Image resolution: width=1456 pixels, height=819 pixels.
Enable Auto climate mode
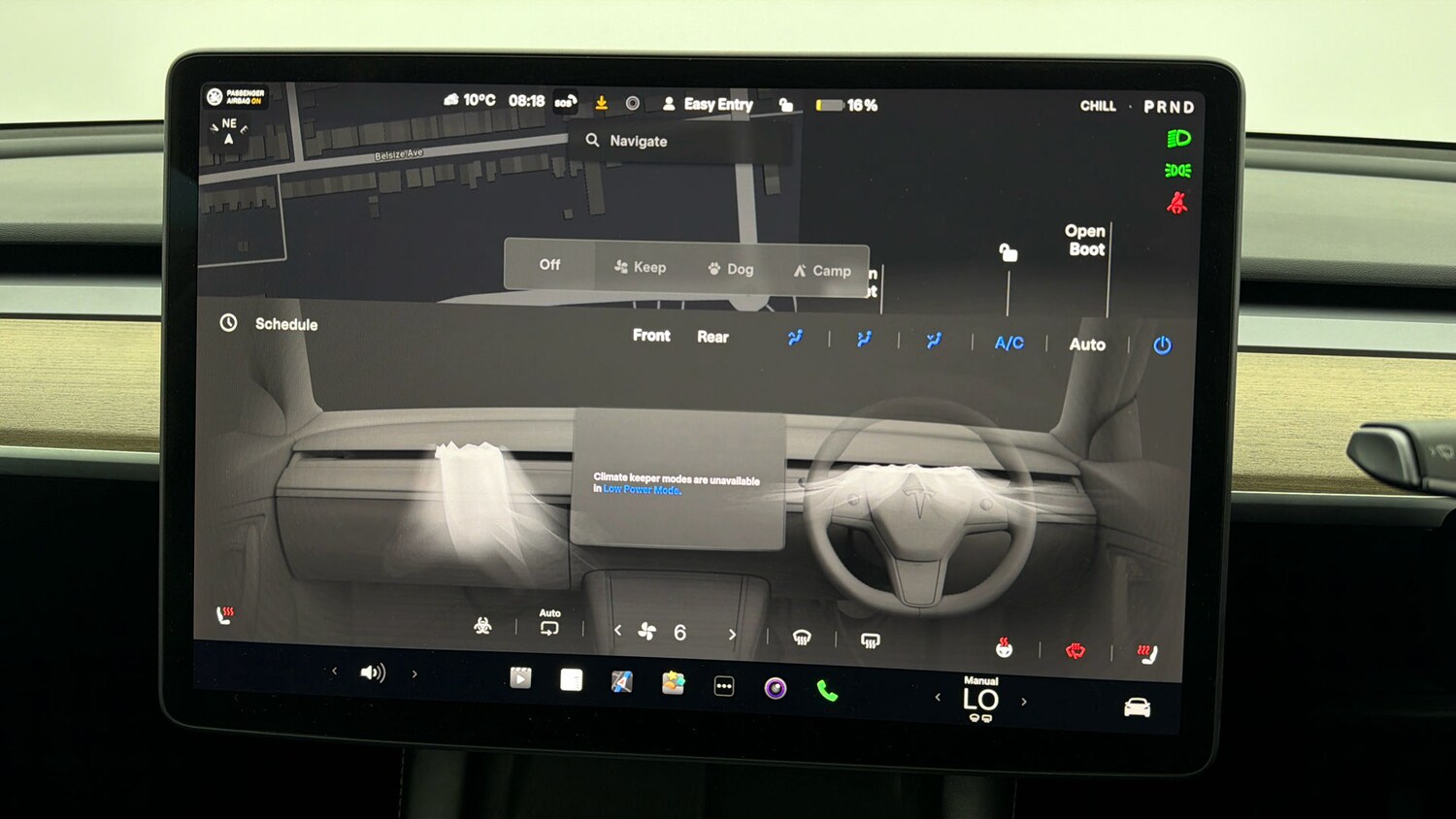pyautogui.click(x=1087, y=344)
